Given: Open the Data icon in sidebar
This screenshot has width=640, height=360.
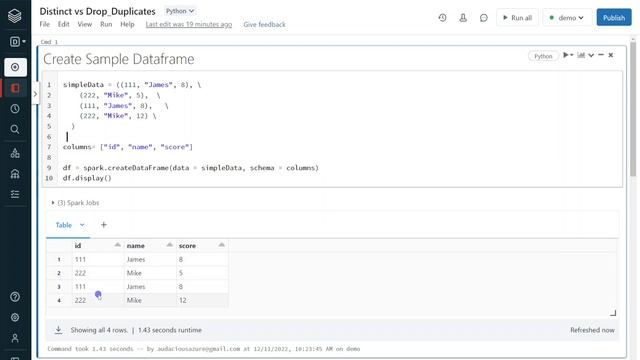Looking at the screenshot, I should tap(15, 153).
